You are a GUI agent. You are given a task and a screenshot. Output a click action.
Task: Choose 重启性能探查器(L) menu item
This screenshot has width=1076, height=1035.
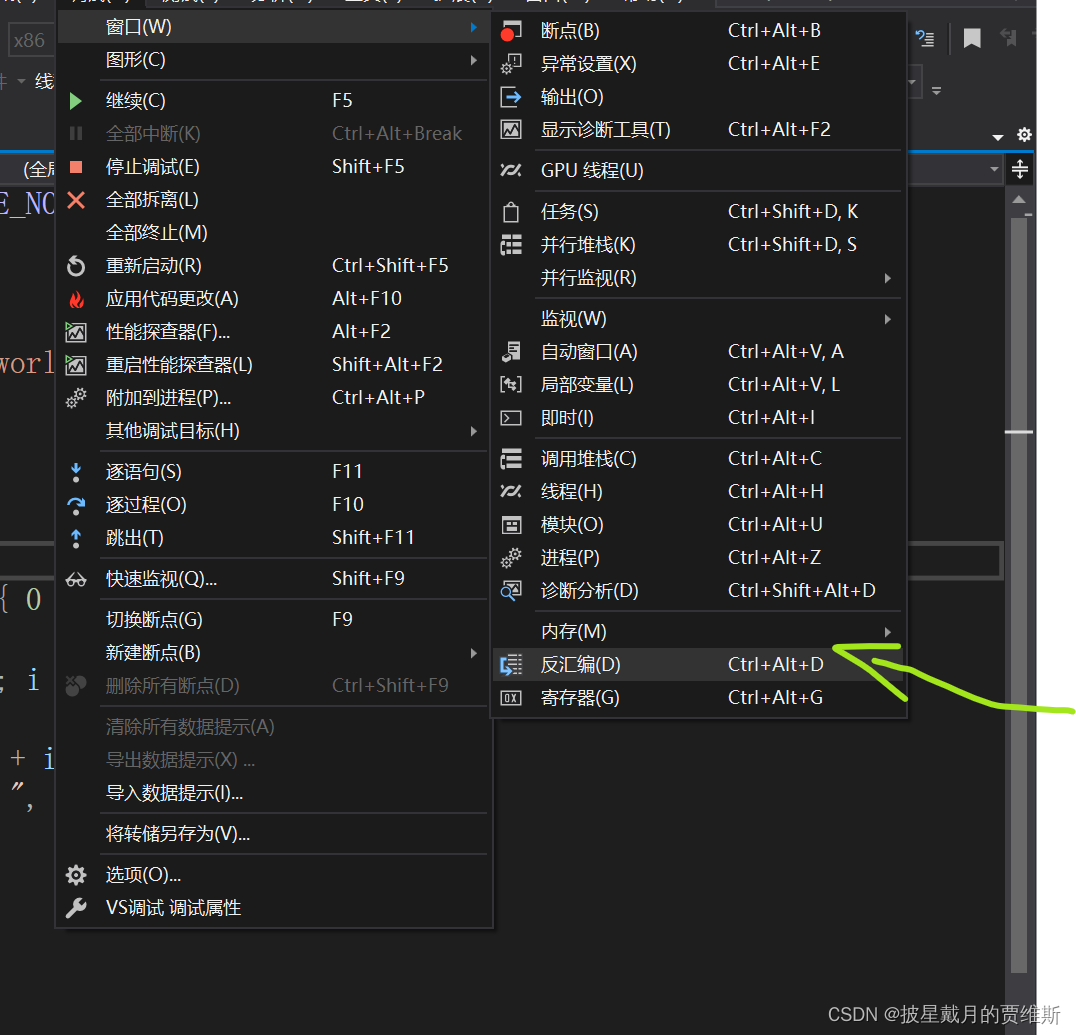(x=274, y=364)
